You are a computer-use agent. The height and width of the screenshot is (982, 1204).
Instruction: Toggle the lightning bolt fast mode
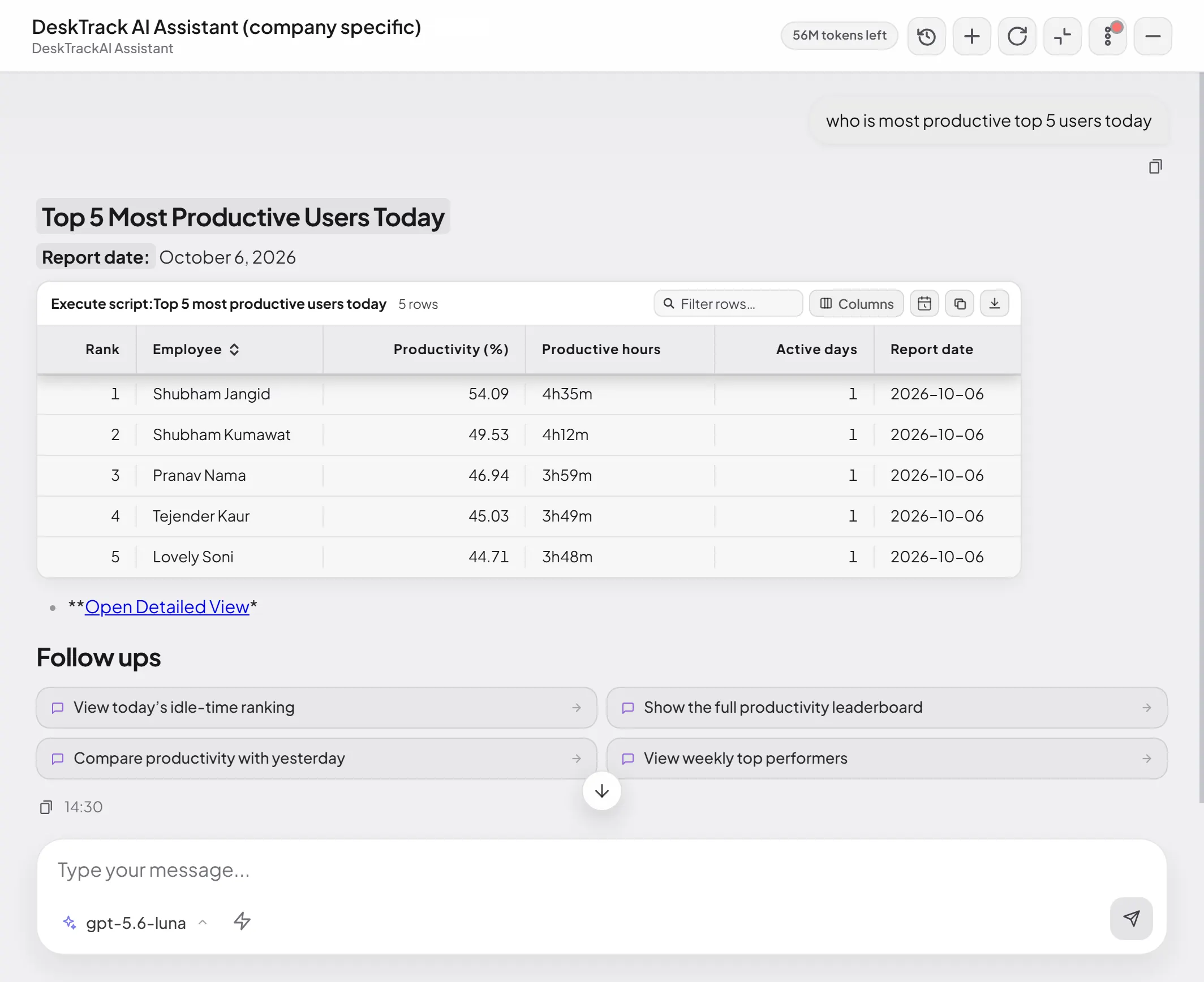click(x=242, y=921)
